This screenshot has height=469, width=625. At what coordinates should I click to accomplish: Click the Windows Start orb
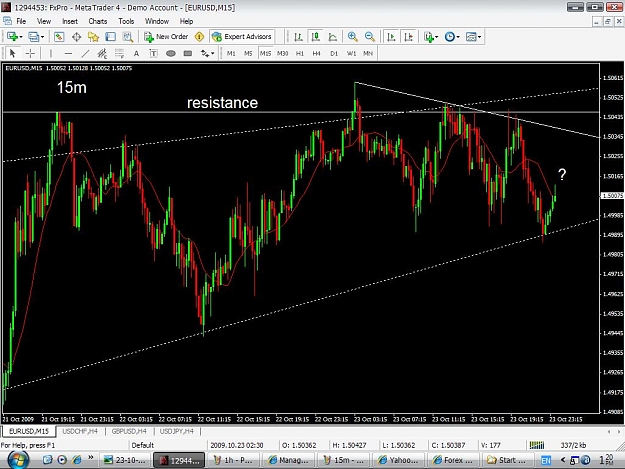click(x=17, y=460)
